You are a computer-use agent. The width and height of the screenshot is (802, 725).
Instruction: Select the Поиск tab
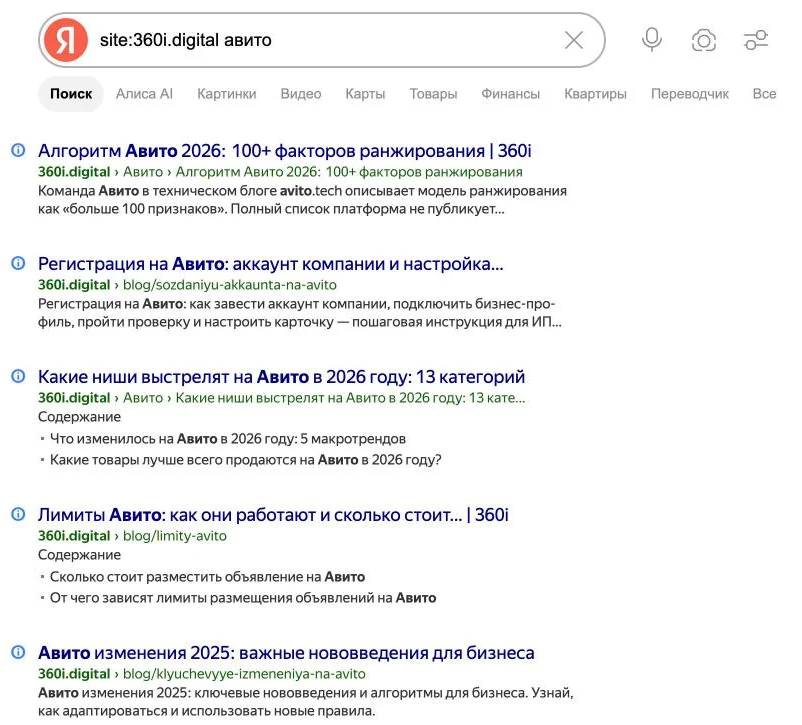pos(71,94)
